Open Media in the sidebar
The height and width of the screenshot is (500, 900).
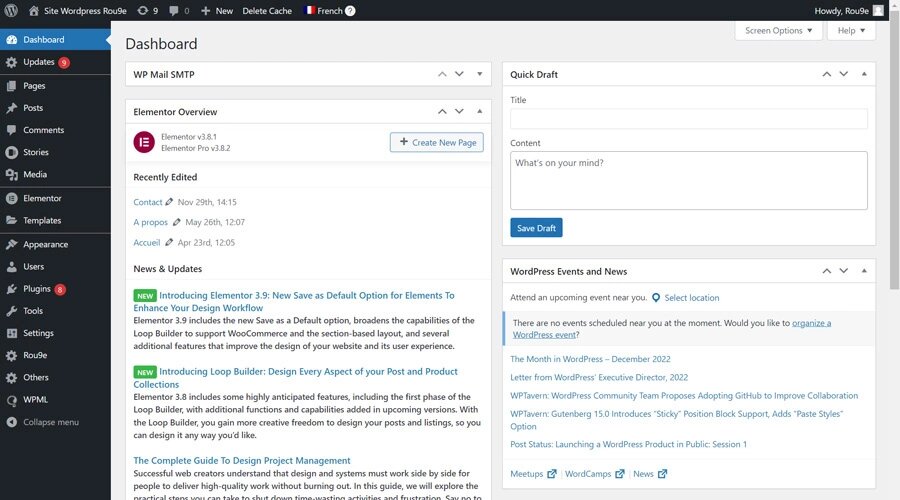coord(55,175)
